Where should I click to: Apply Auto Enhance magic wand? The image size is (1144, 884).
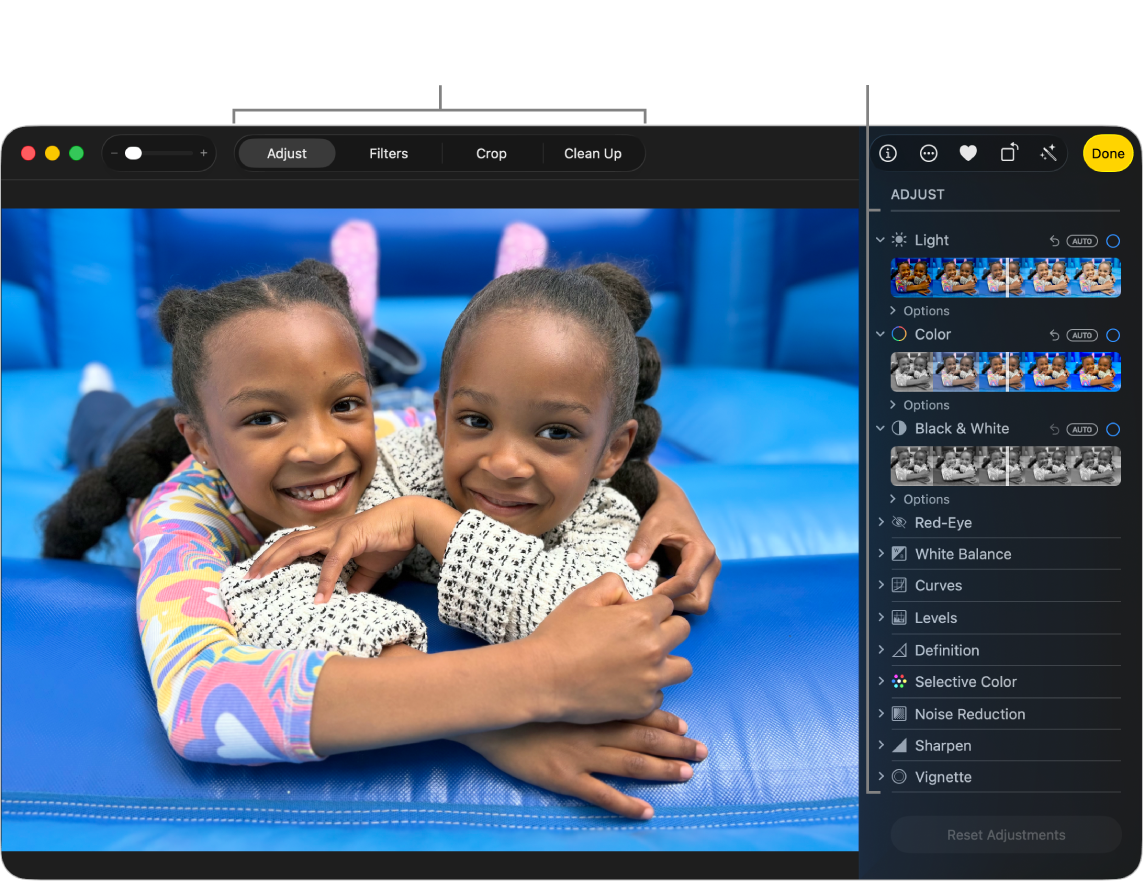pos(1048,153)
